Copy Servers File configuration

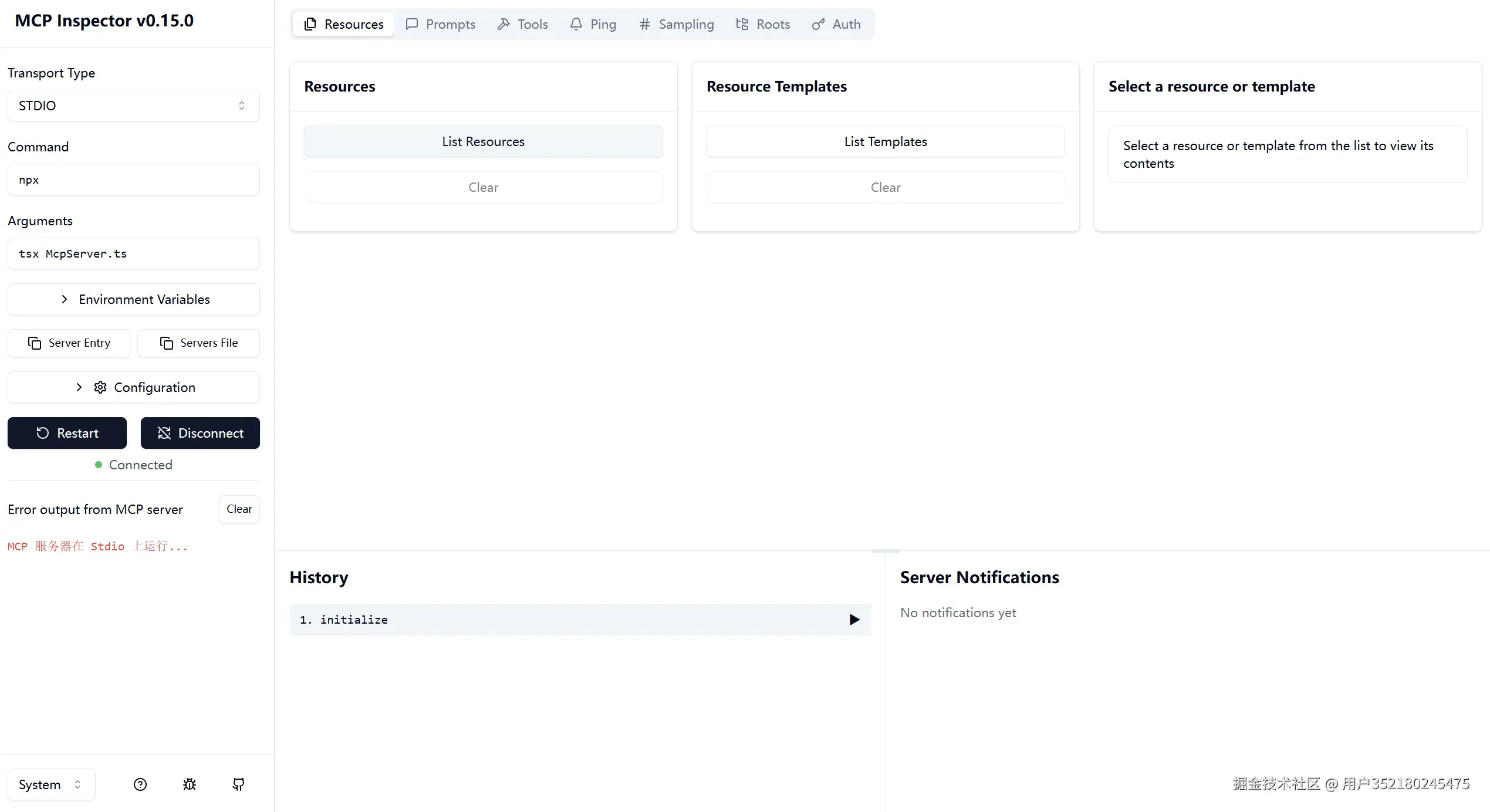(x=198, y=343)
